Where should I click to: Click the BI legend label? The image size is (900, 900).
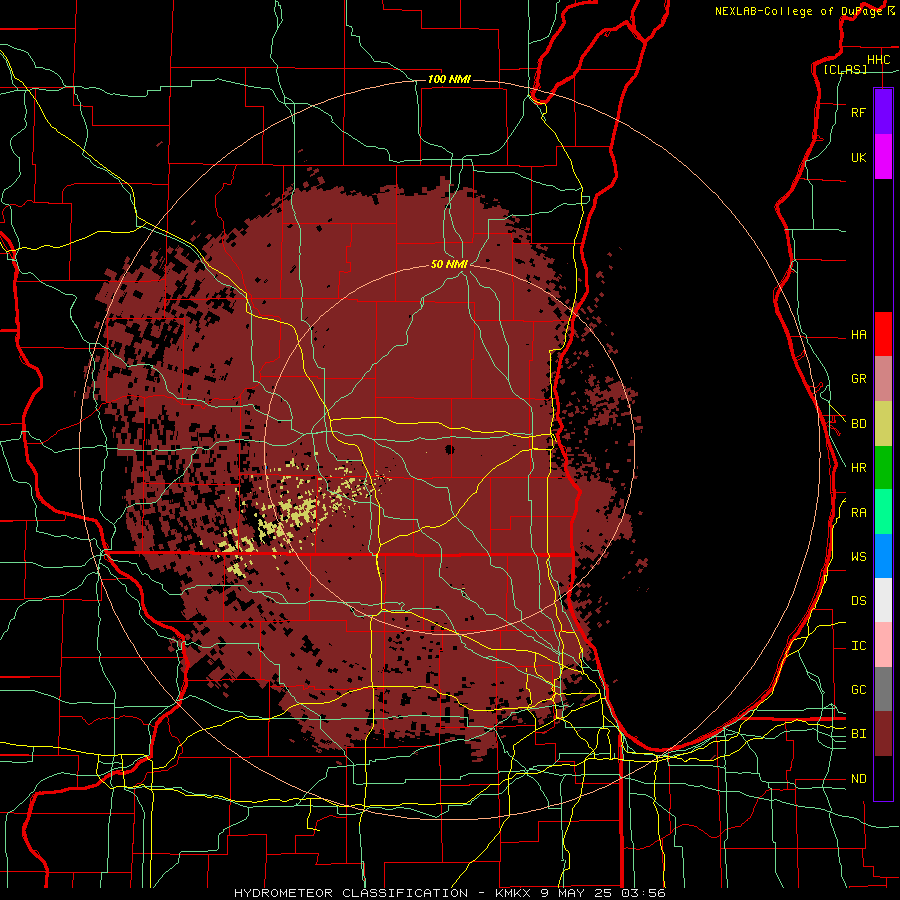(858, 734)
